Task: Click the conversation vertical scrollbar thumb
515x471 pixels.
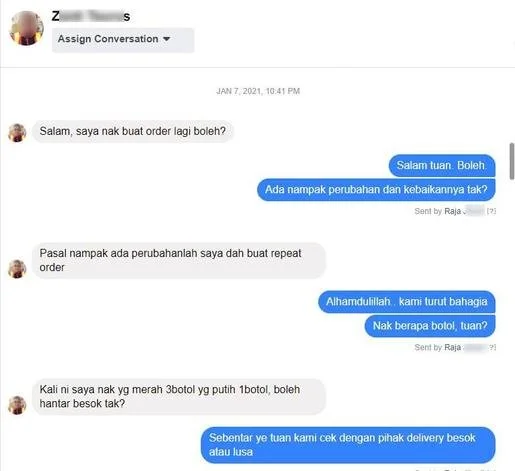Action: [512, 162]
